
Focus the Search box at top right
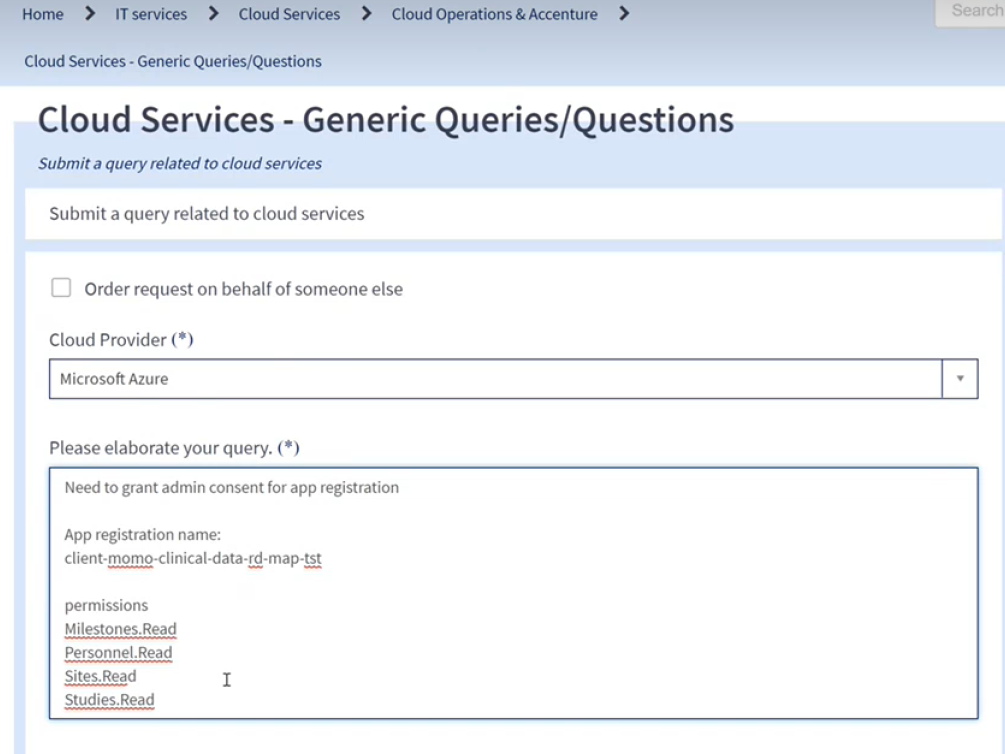(971, 11)
